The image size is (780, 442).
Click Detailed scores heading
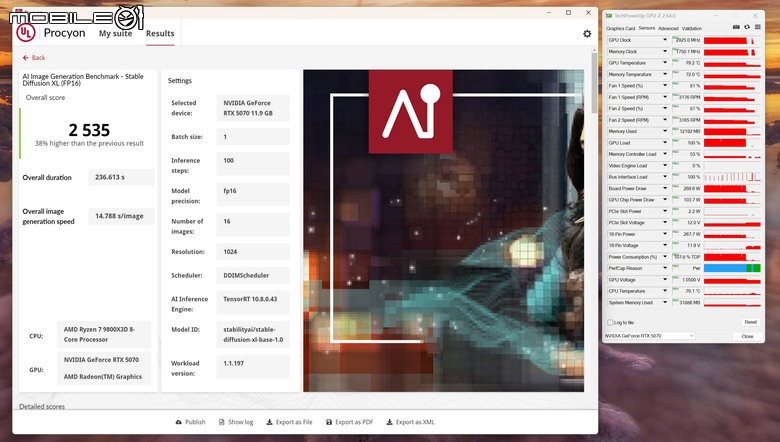[42, 406]
